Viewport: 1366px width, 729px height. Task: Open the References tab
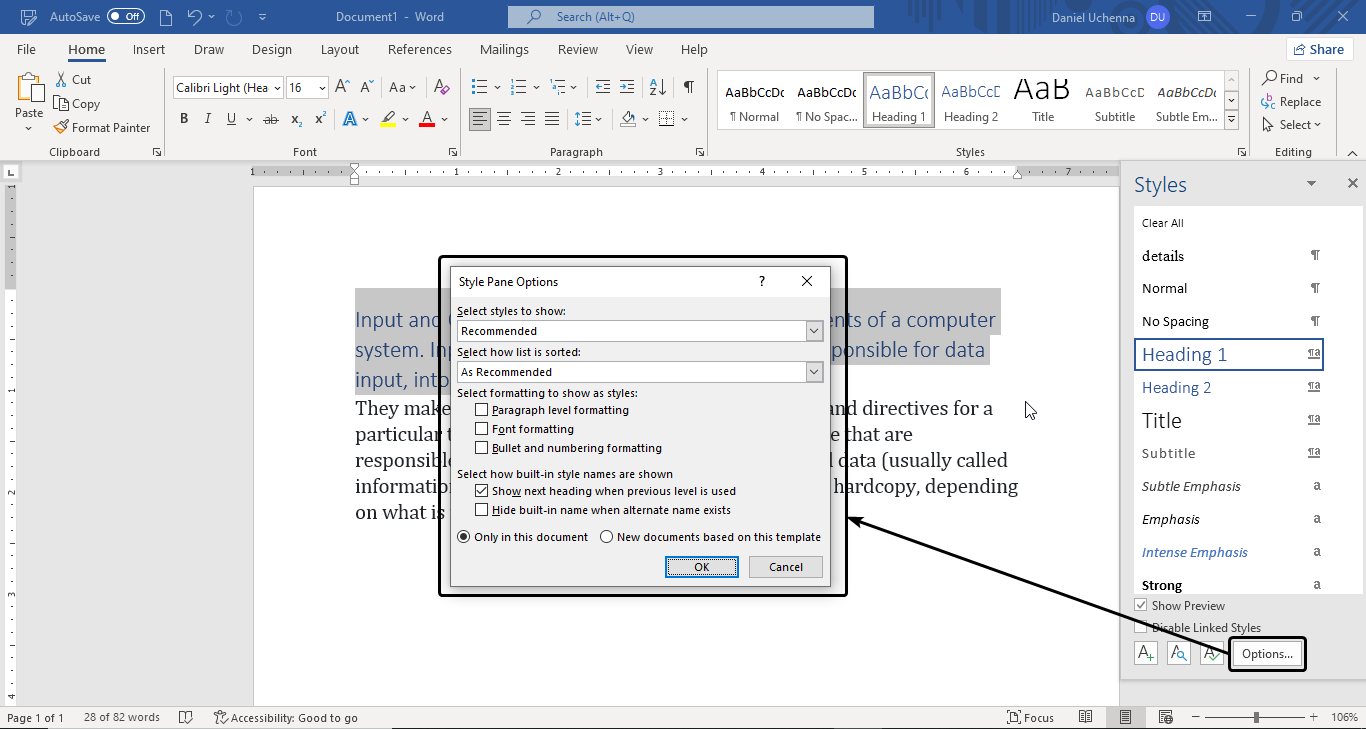tap(419, 50)
